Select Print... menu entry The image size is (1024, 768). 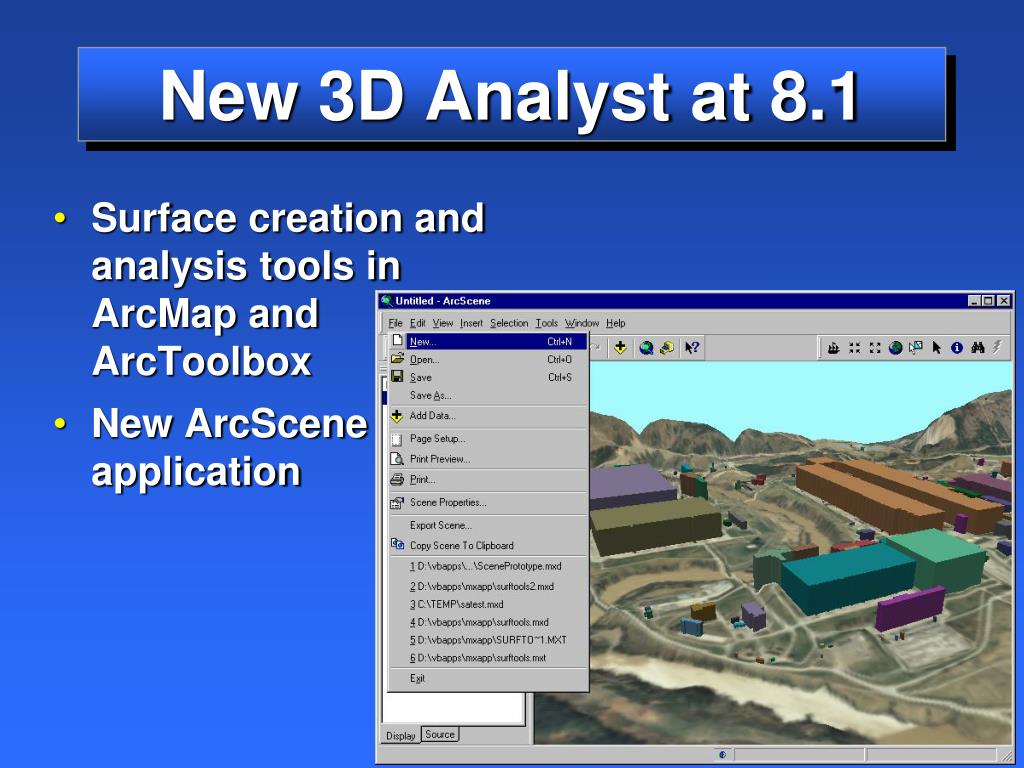(488, 479)
